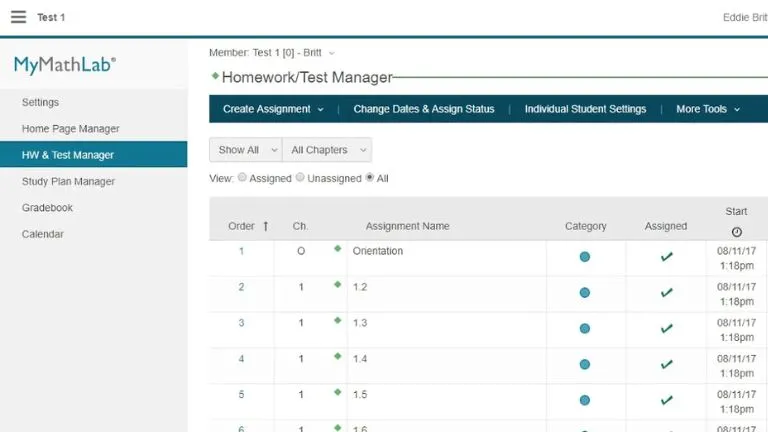Open the All Chapters dropdown
768x432 pixels.
tap(327, 150)
